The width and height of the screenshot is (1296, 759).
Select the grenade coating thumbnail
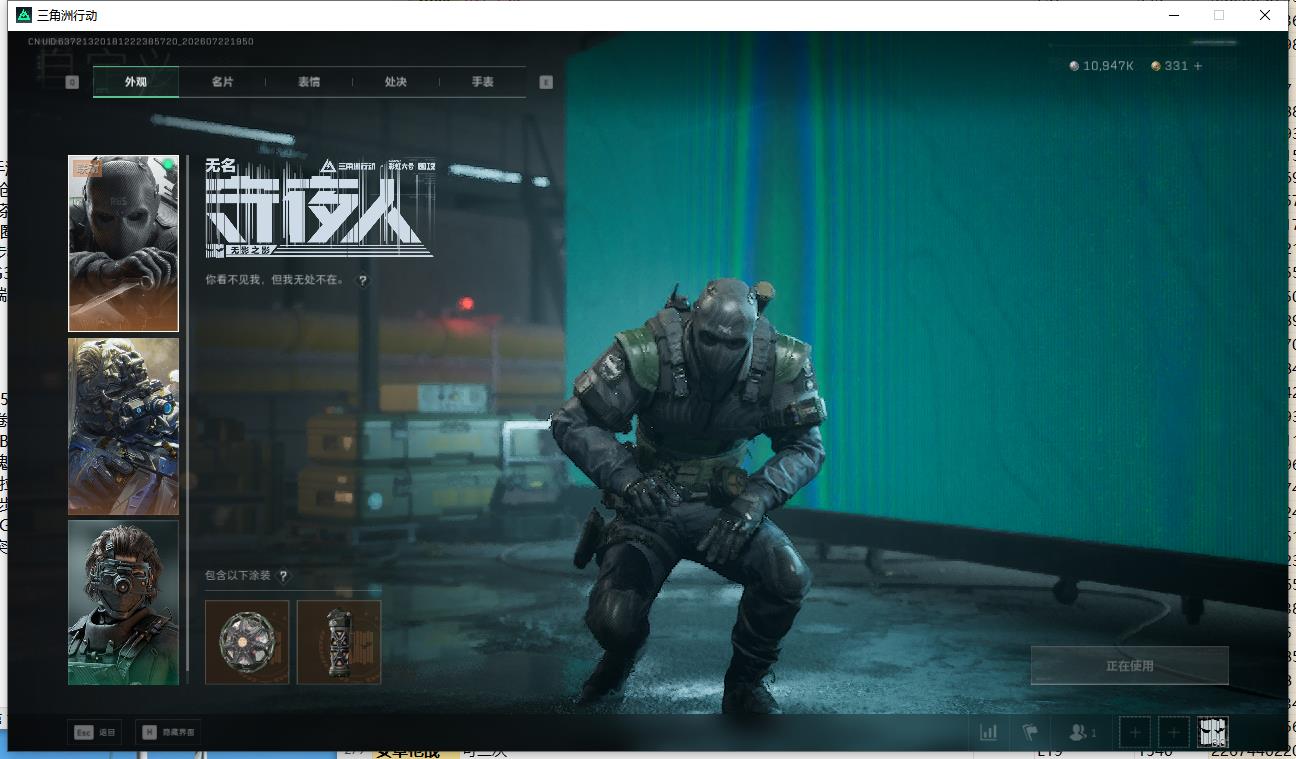339,642
